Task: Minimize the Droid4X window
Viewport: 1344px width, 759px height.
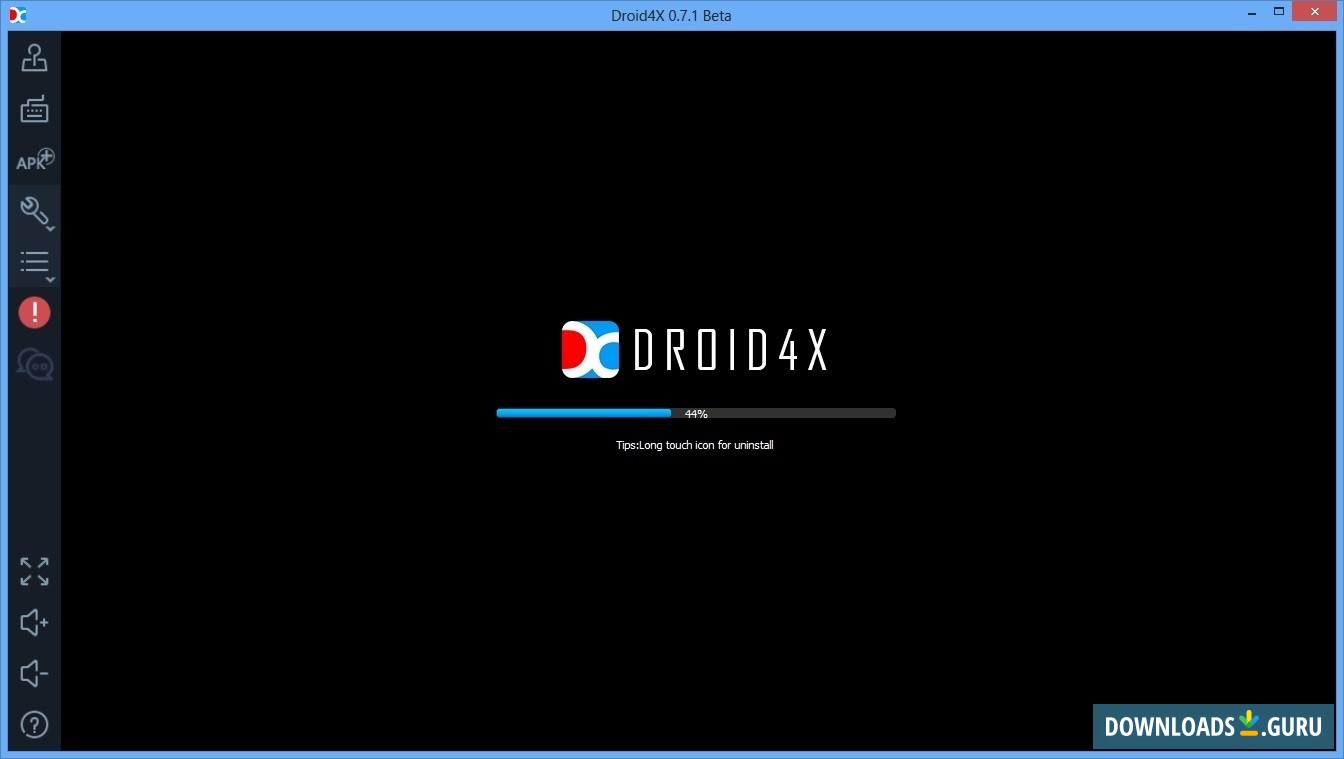Action: tap(1252, 12)
